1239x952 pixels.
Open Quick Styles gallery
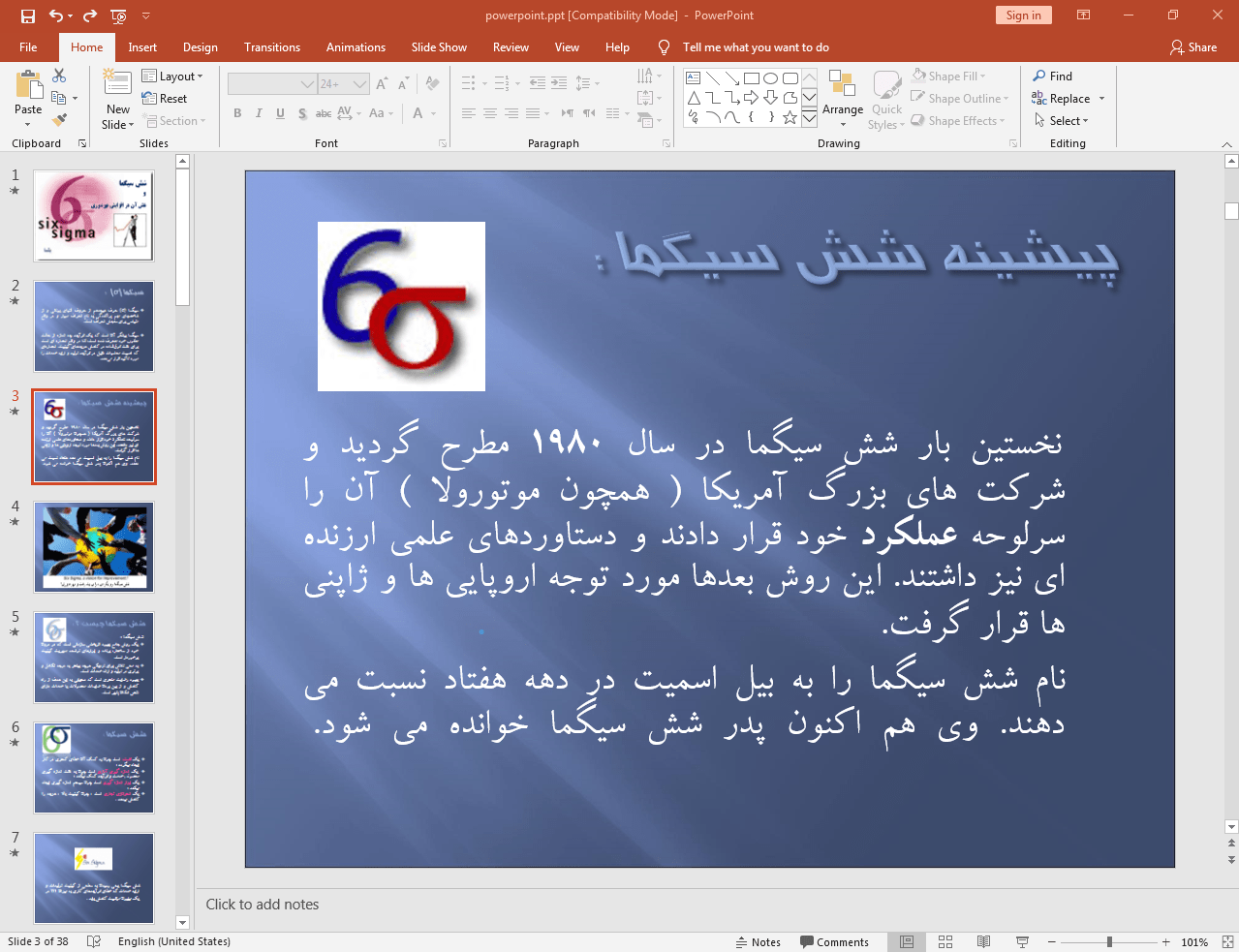tap(887, 99)
